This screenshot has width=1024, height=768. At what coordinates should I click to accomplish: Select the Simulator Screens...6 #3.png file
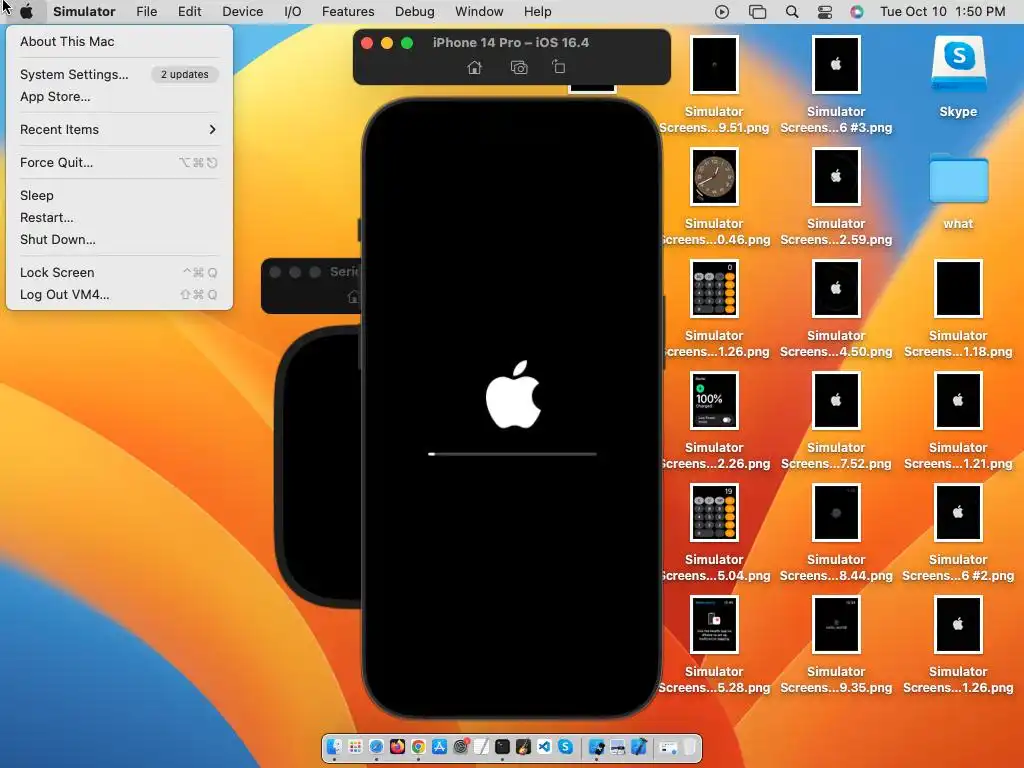tap(836, 84)
